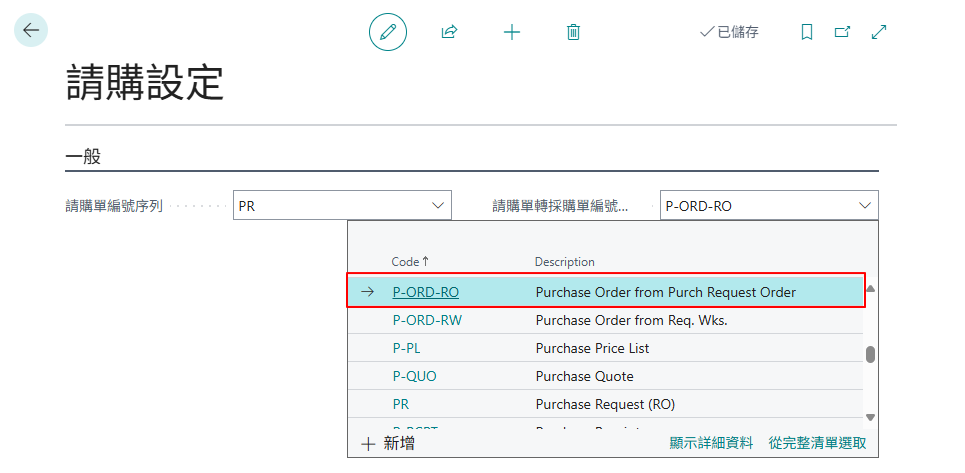Click the bookmark icon

pos(806,32)
